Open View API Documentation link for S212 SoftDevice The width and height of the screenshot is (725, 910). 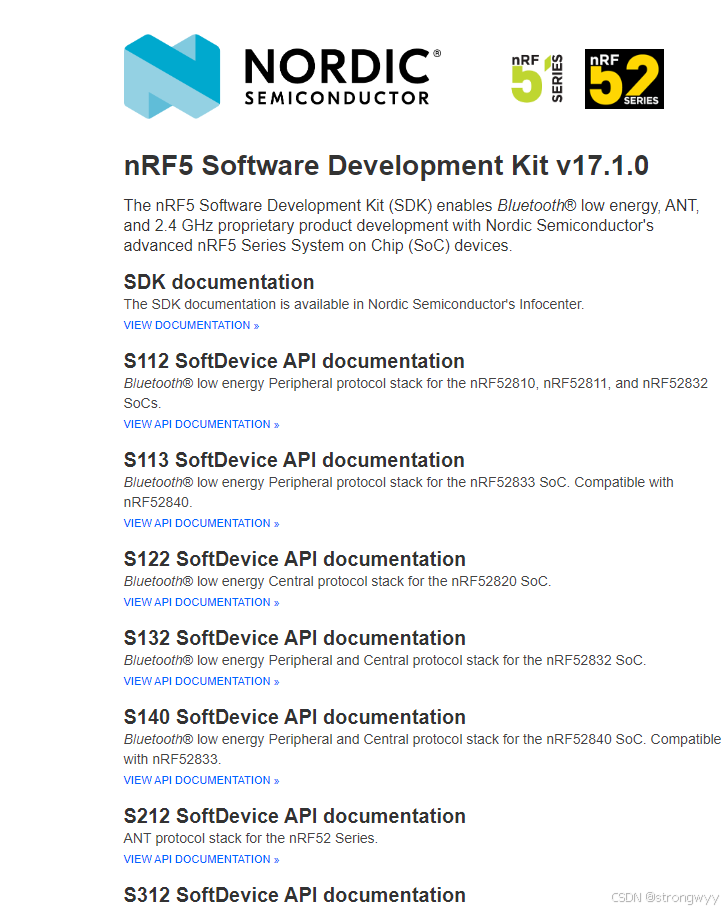tap(201, 860)
